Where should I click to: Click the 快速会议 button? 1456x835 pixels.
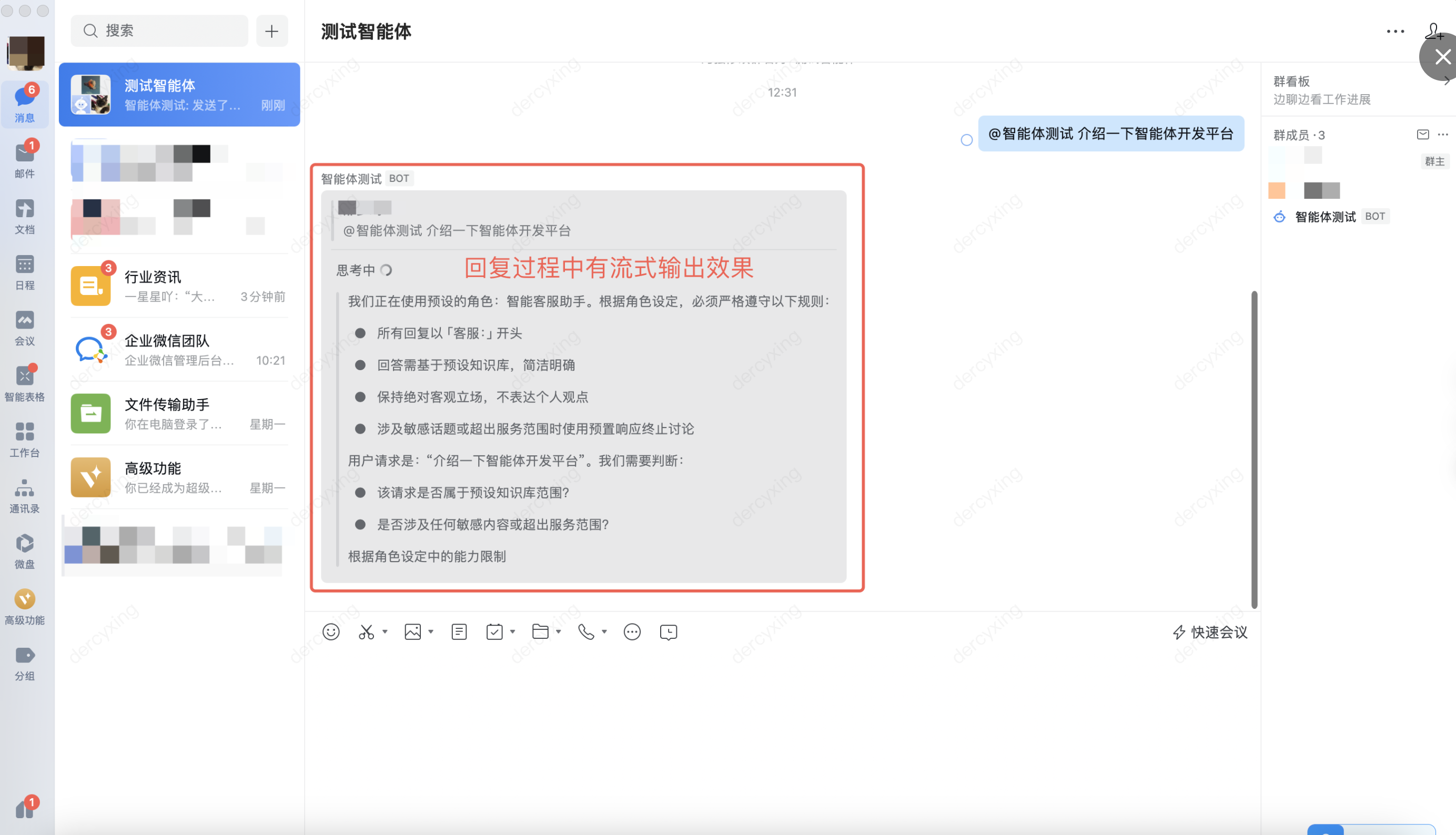1210,632
